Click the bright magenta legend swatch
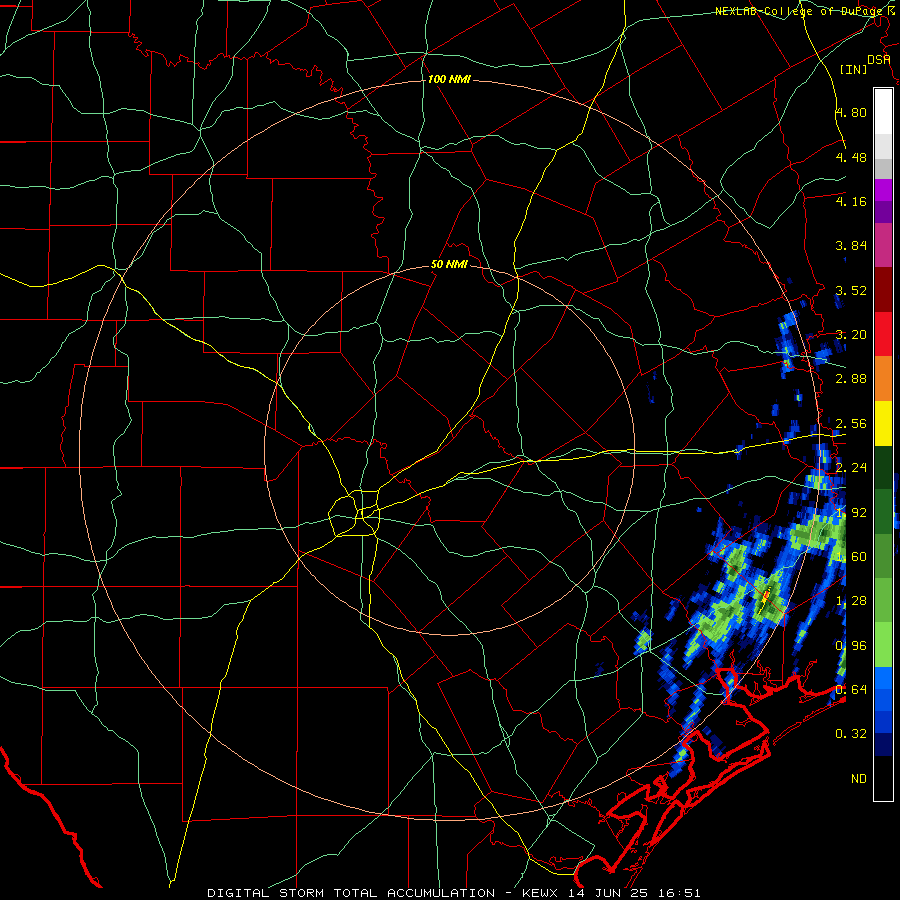Screen dimensions: 900x900 (x=883, y=190)
